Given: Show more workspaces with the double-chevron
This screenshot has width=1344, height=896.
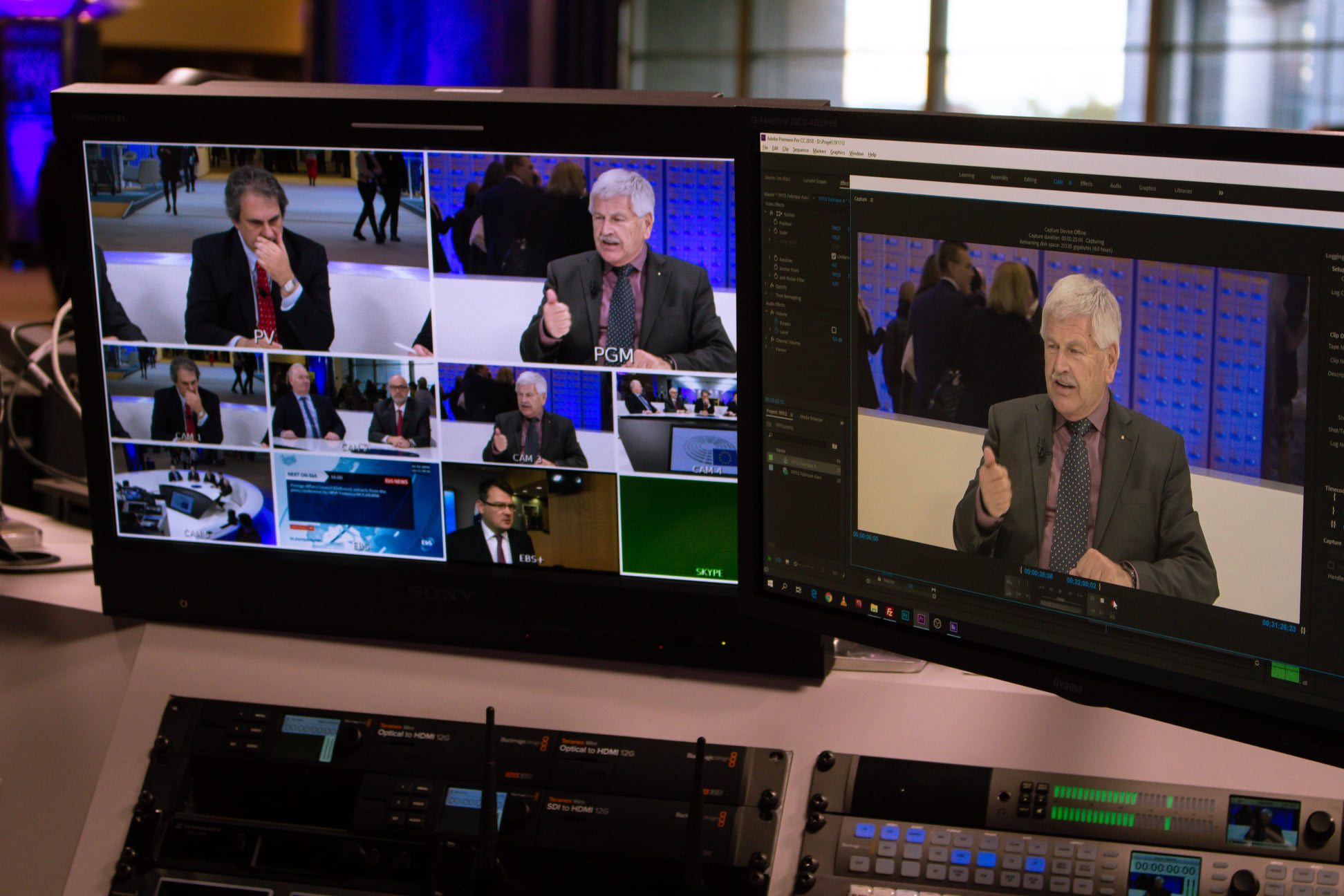Looking at the screenshot, I should point(1221,193).
